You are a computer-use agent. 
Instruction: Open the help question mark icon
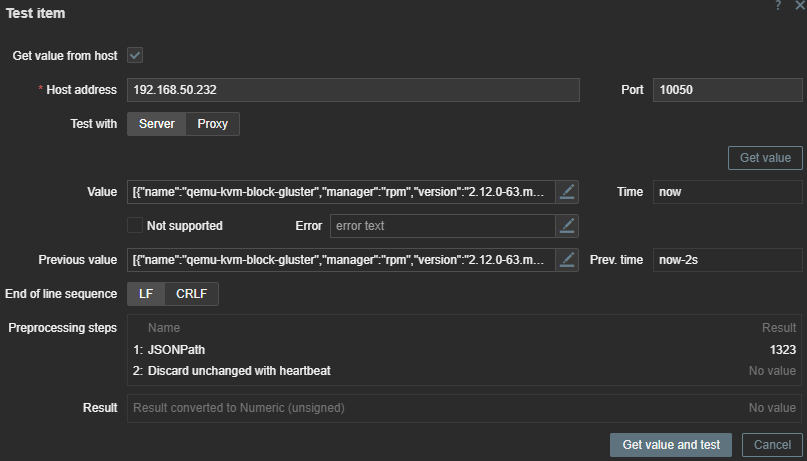pos(778,6)
